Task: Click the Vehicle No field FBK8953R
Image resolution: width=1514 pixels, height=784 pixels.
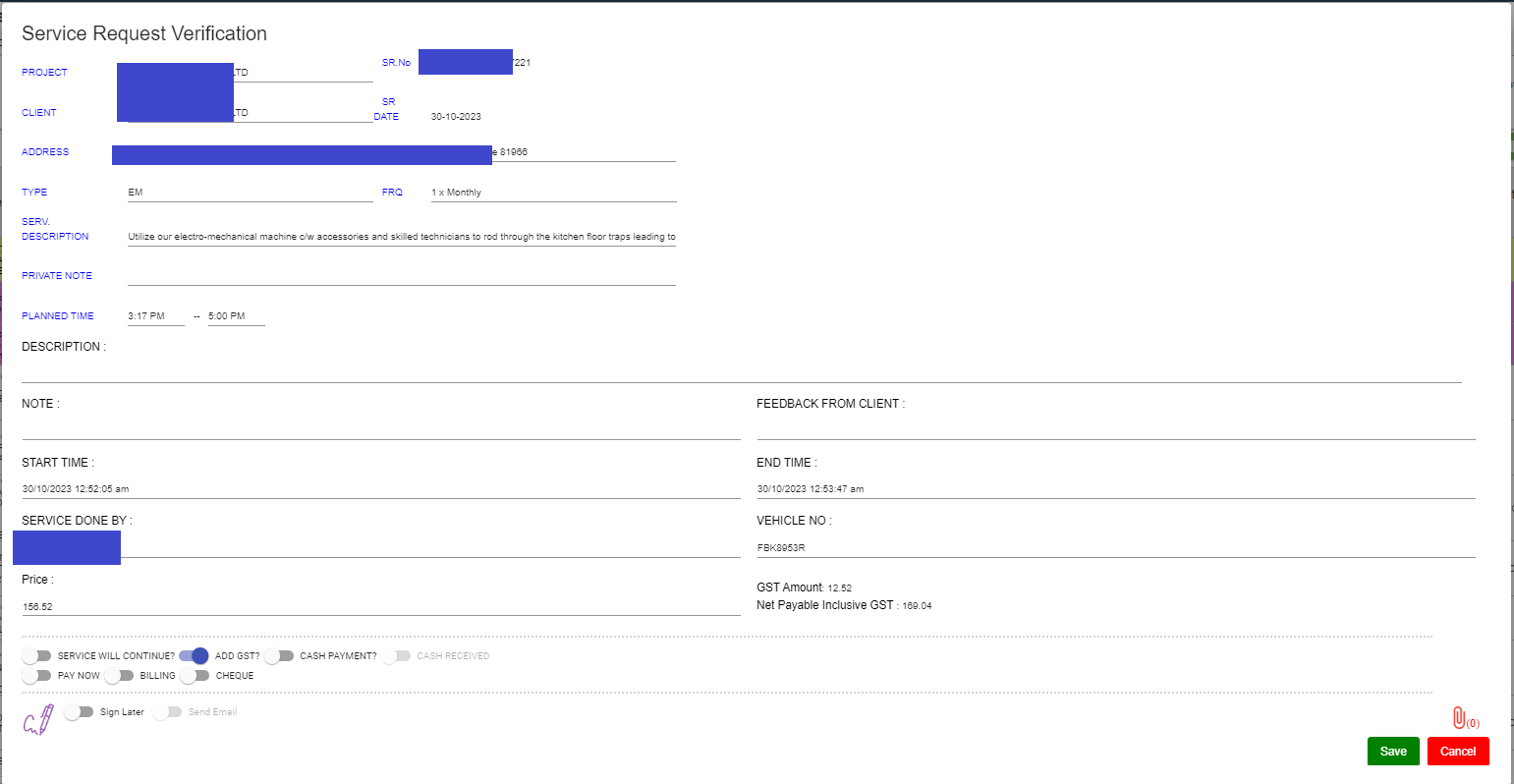Action: coord(1115,548)
